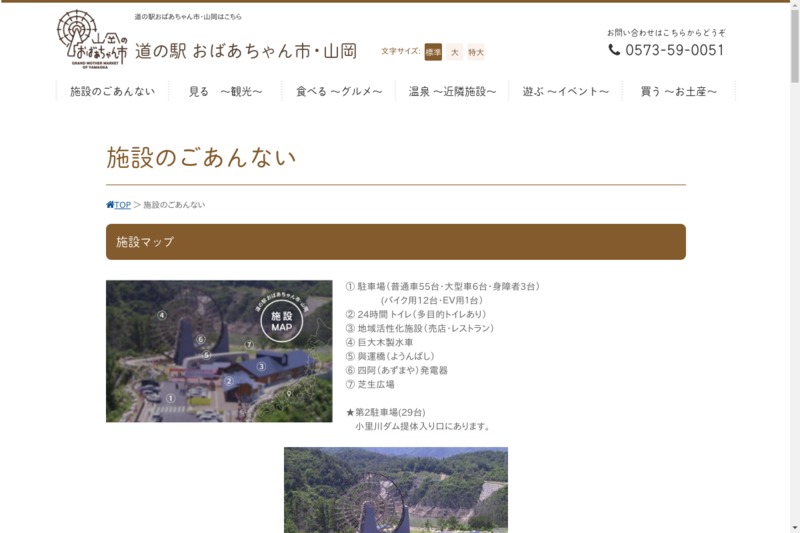800x533 pixels.
Task: Select the 買う ～お土産～ navigation item
Action: click(x=679, y=92)
